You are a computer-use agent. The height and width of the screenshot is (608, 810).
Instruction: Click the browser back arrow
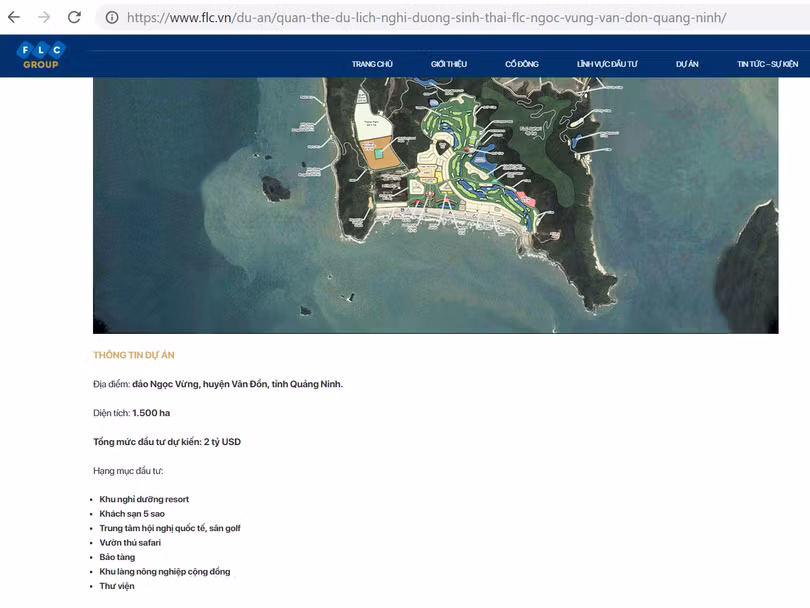click(14, 17)
